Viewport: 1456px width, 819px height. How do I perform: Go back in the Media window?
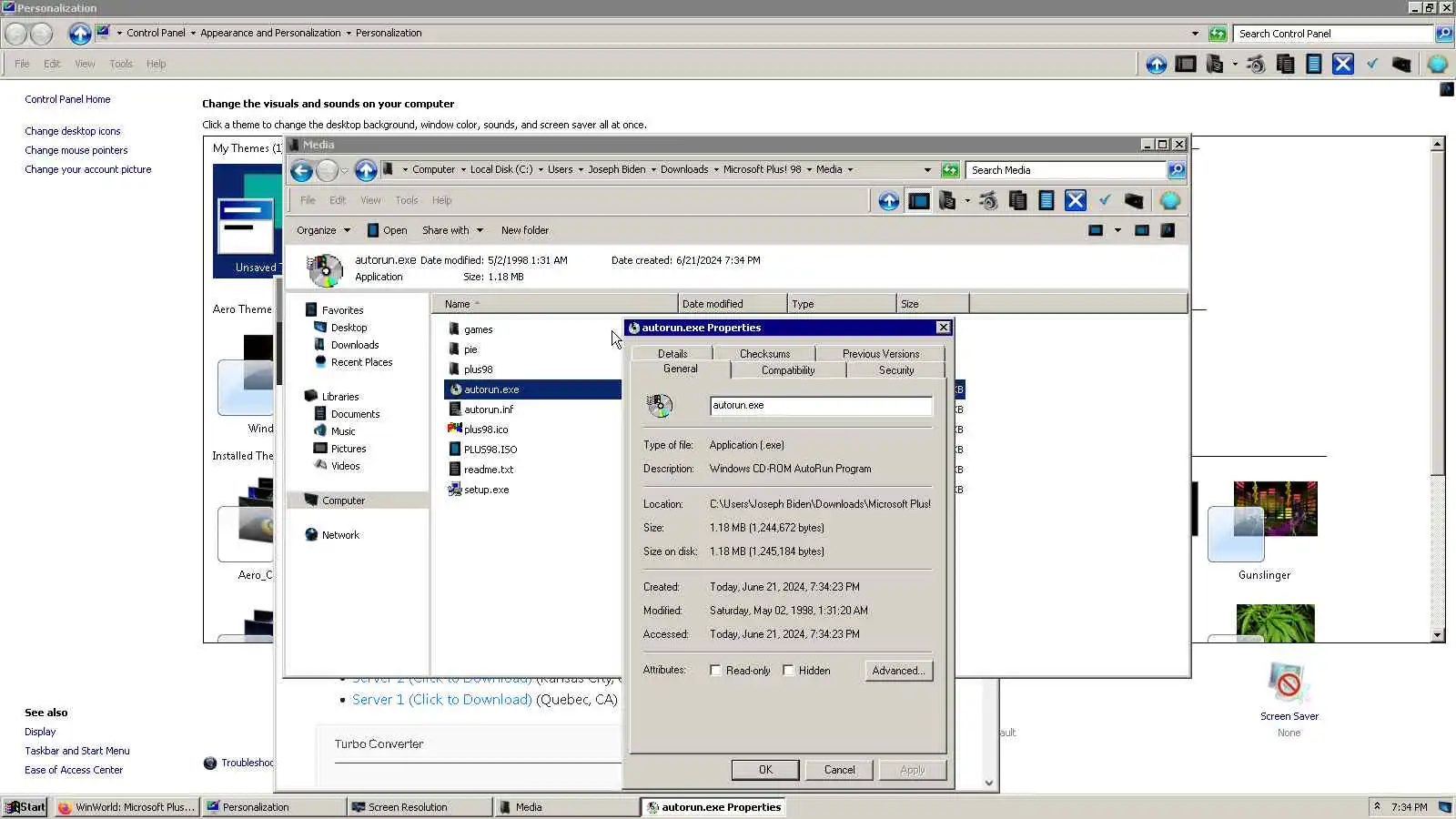click(301, 170)
